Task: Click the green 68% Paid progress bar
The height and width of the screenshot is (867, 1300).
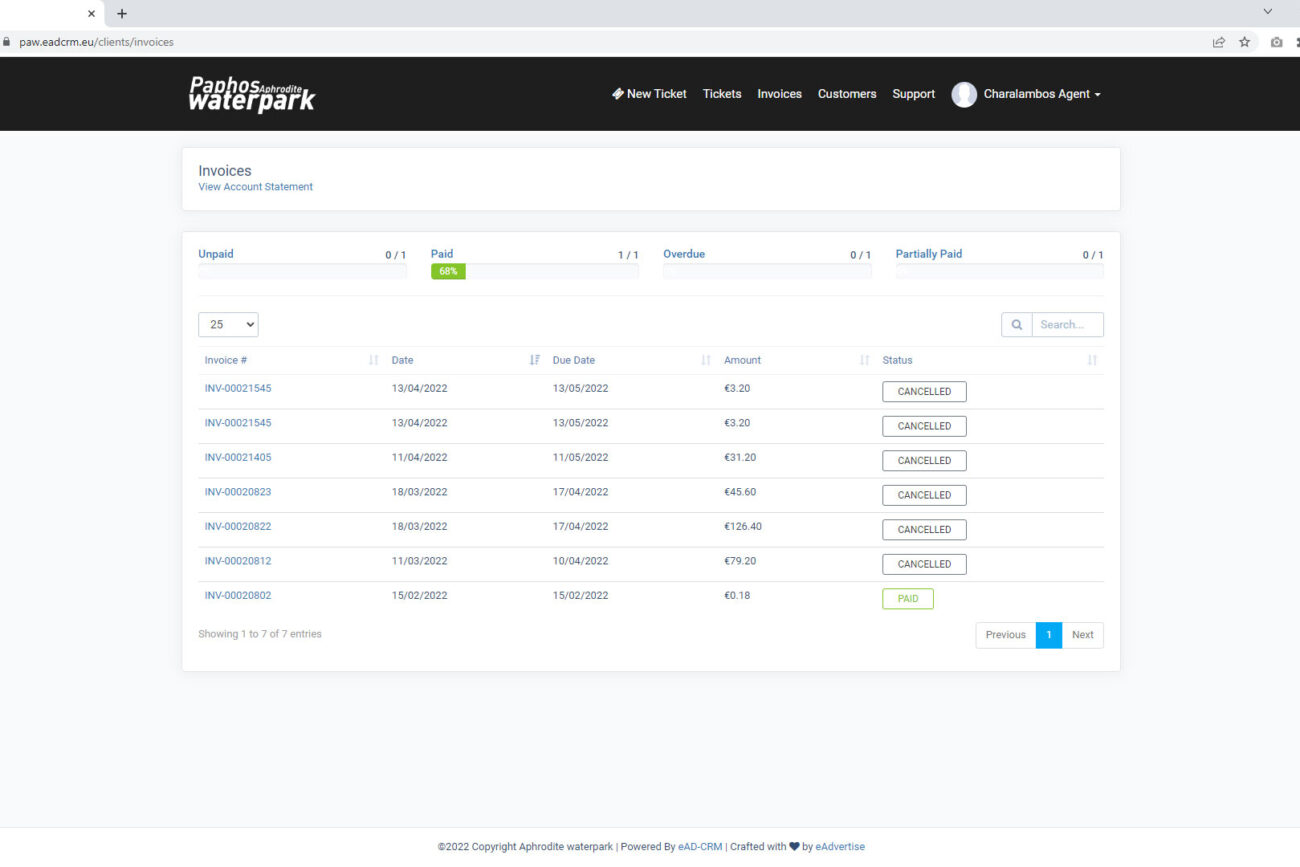Action: [448, 271]
